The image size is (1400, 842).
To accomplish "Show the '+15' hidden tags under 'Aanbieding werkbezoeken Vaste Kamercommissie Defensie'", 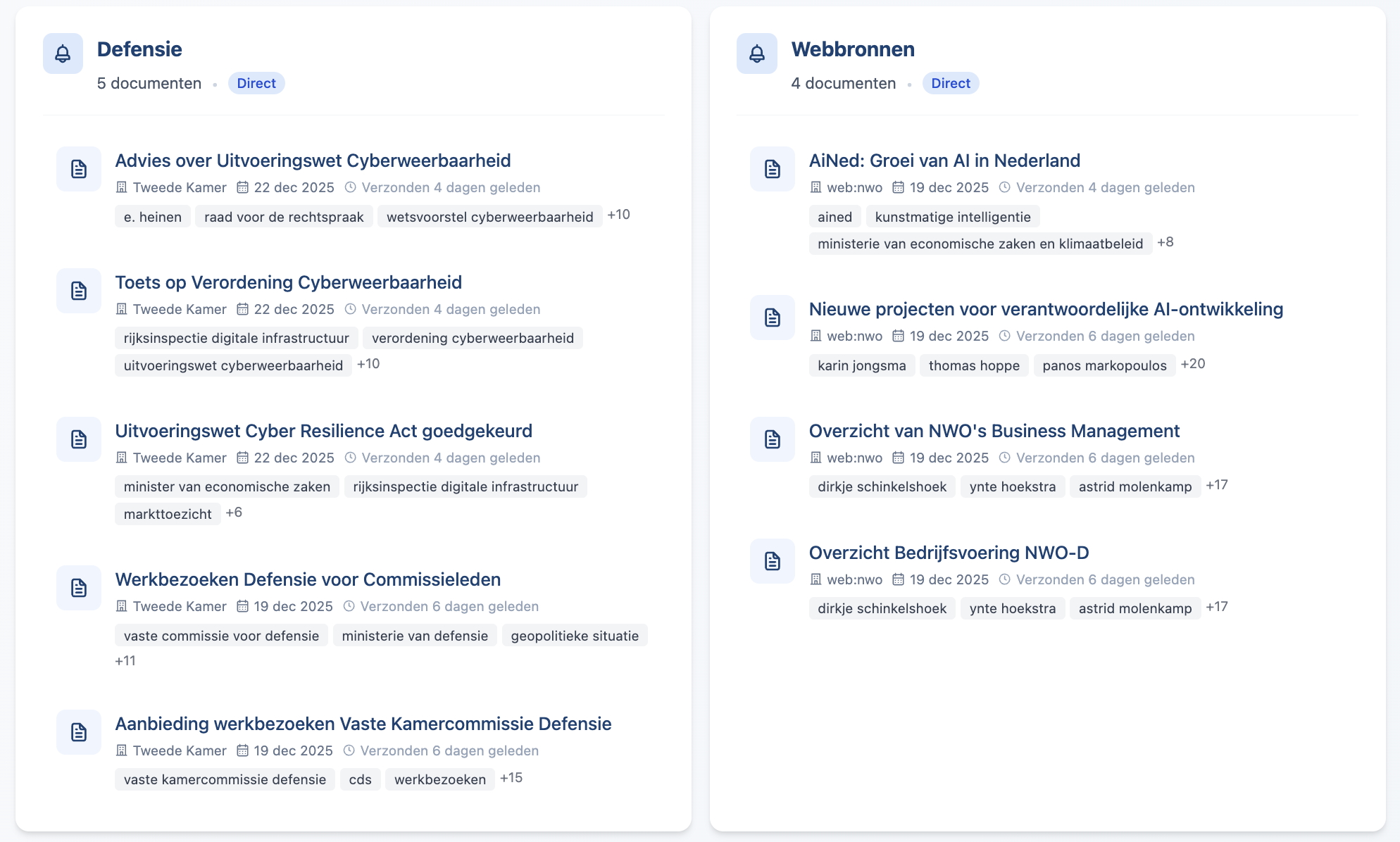I will click(512, 777).
